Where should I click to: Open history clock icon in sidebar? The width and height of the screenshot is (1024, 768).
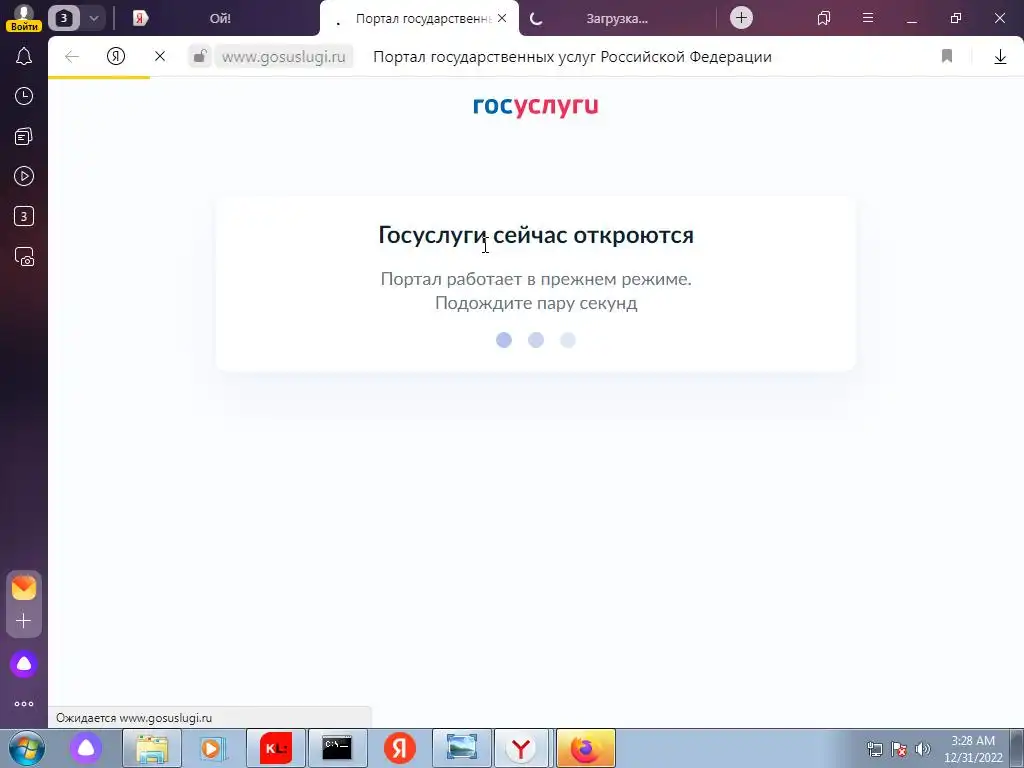tap(24, 97)
